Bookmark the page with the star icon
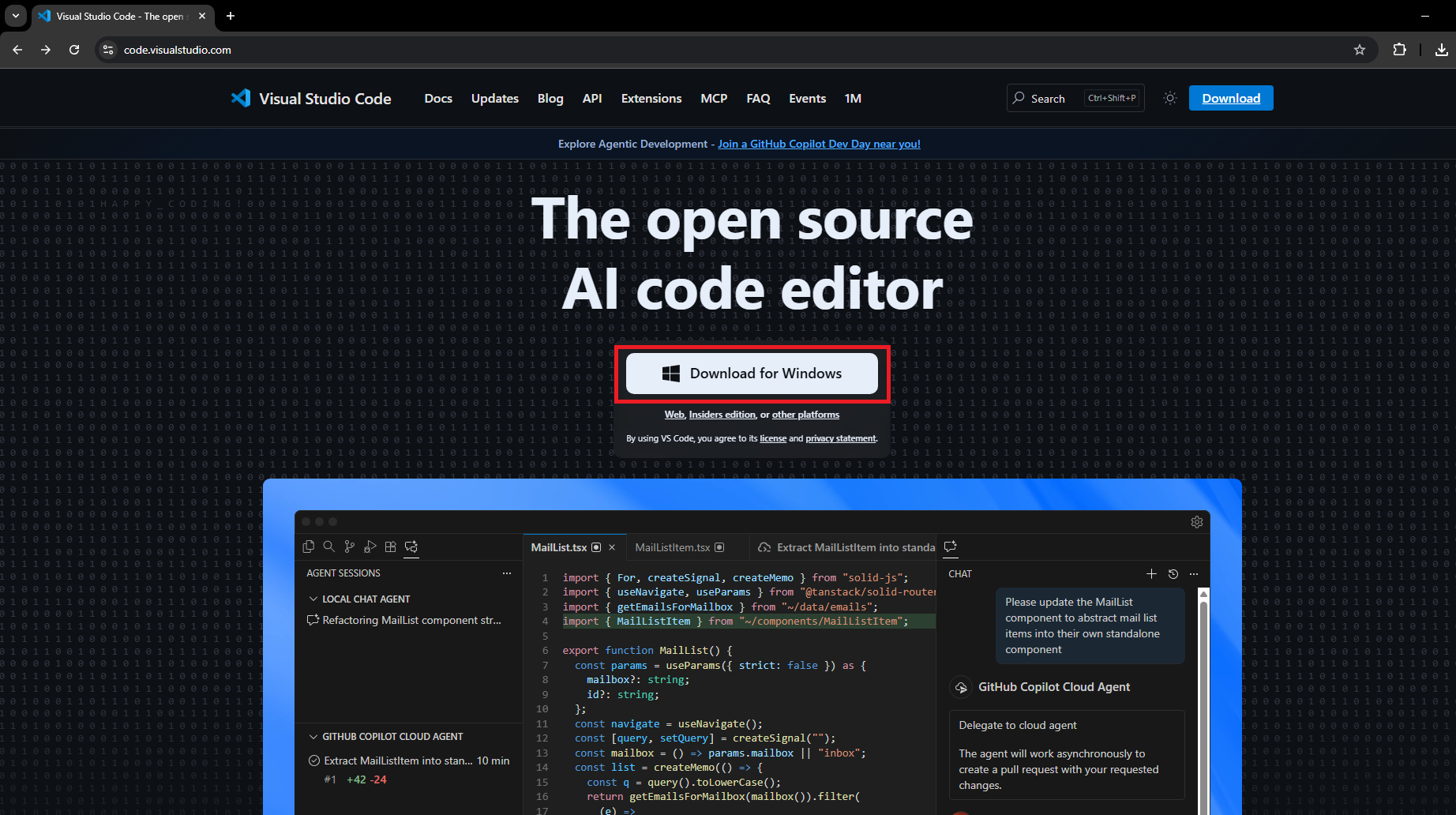The image size is (1456, 815). point(1360,49)
